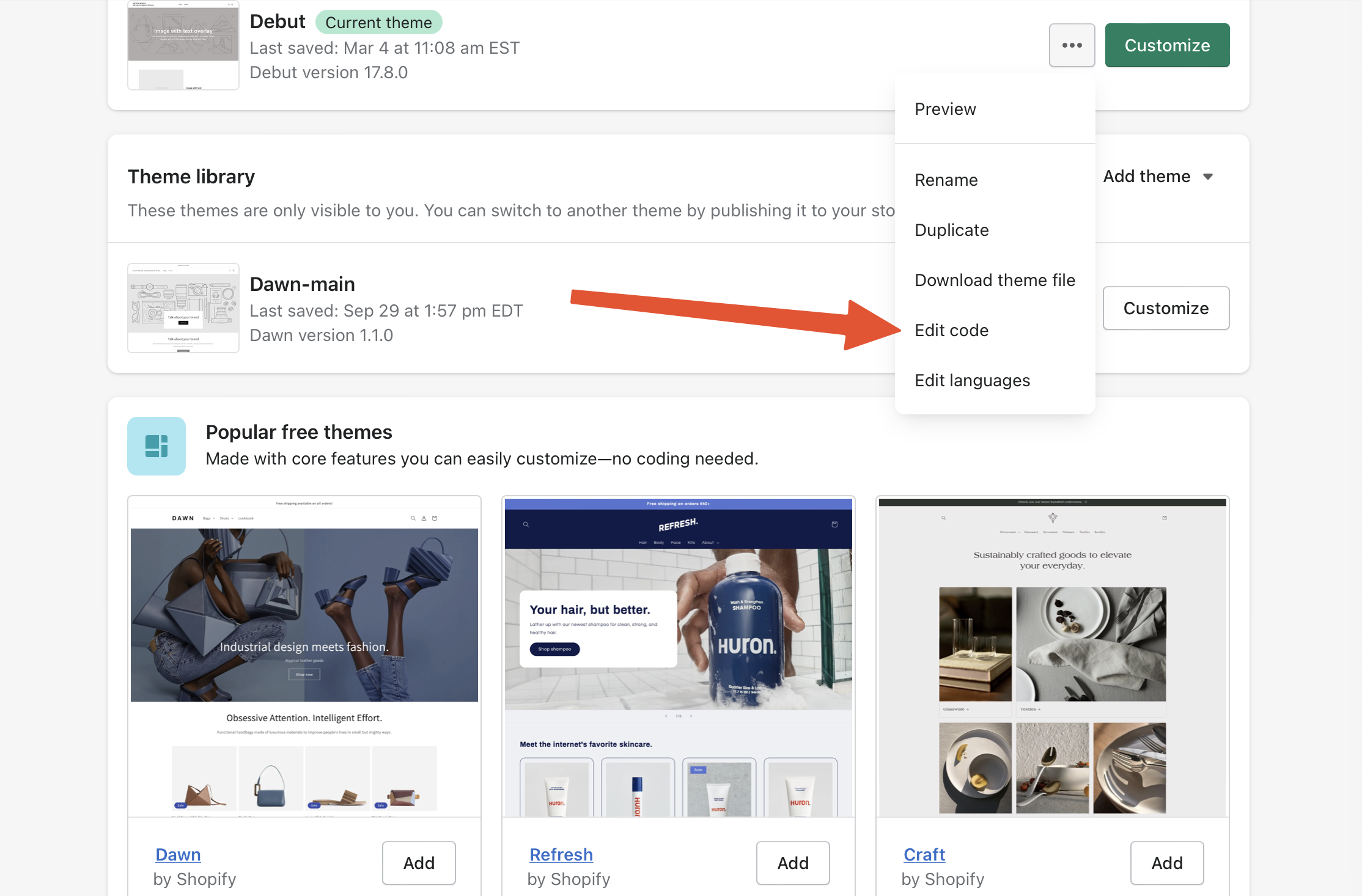
Task: Choose Edit languages menu entry
Action: pyautogui.click(x=972, y=380)
